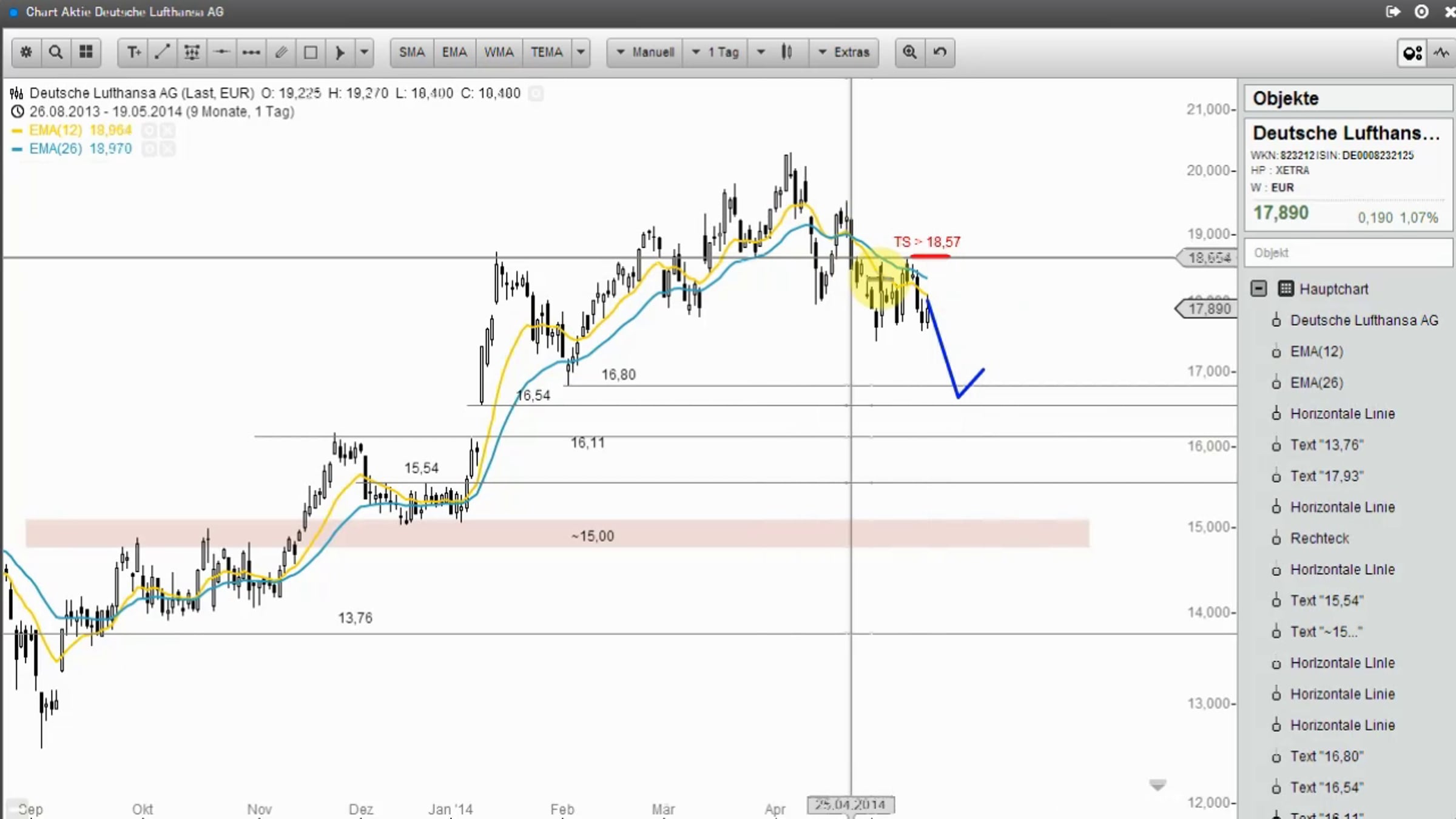Image resolution: width=1456 pixels, height=819 pixels.
Task: Click the circular settings icon in title bar
Action: point(1421,12)
